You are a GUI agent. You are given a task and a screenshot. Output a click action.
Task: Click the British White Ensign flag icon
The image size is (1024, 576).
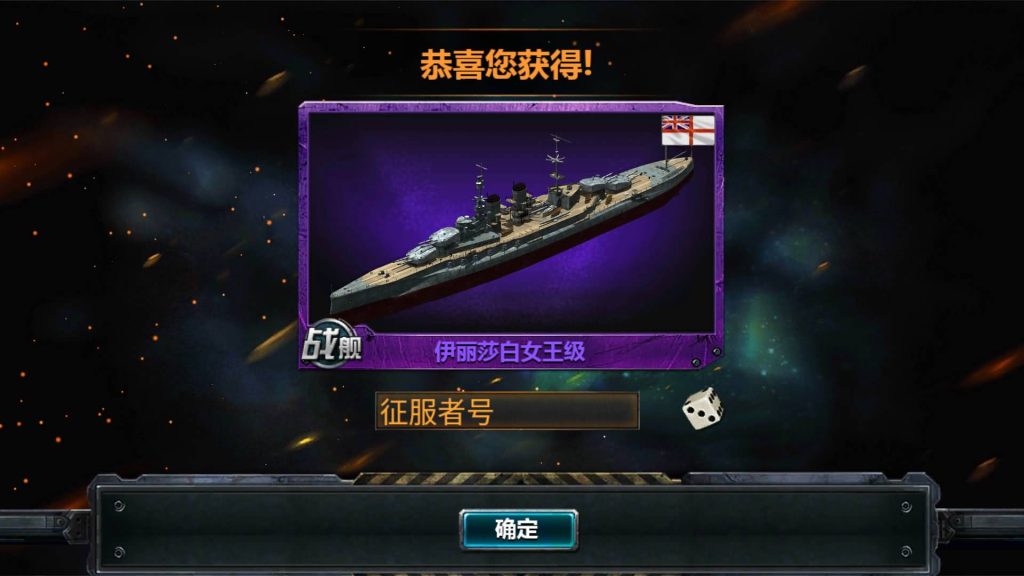click(688, 130)
